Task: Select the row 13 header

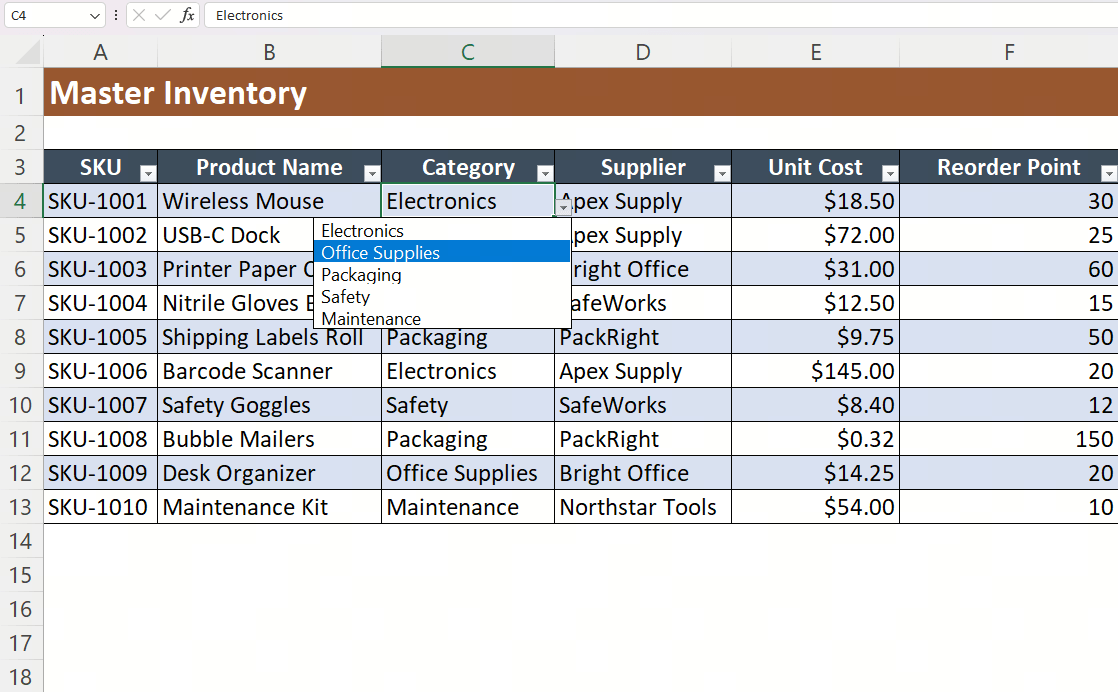Action: click(x=21, y=507)
